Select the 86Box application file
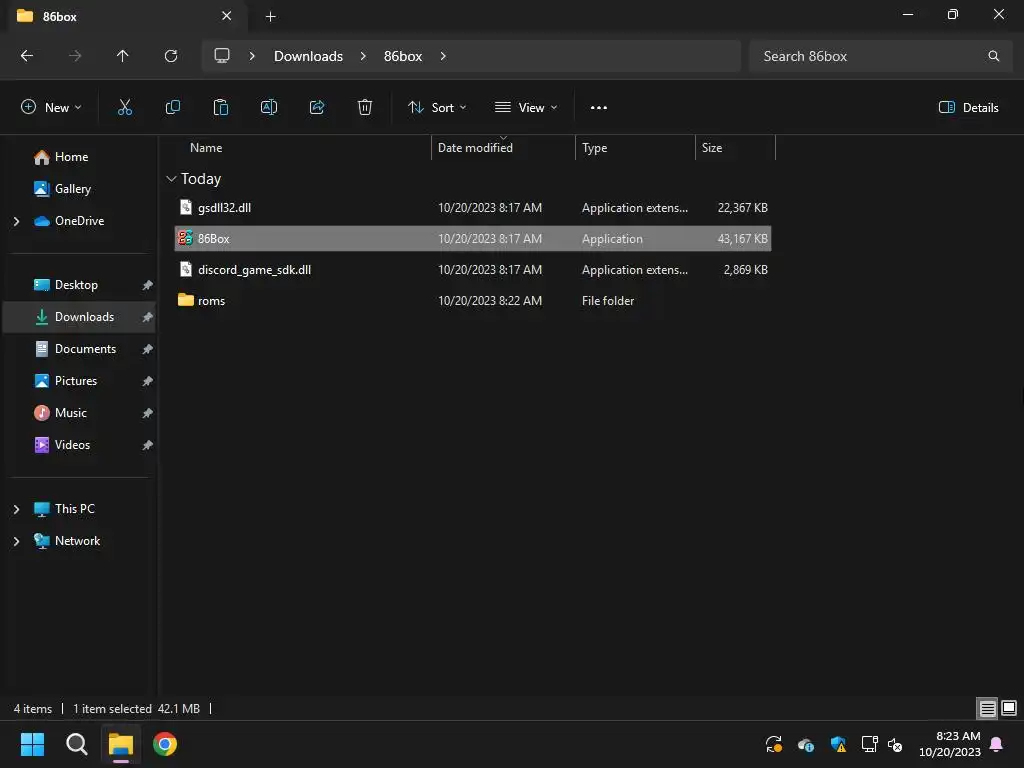 (473, 238)
